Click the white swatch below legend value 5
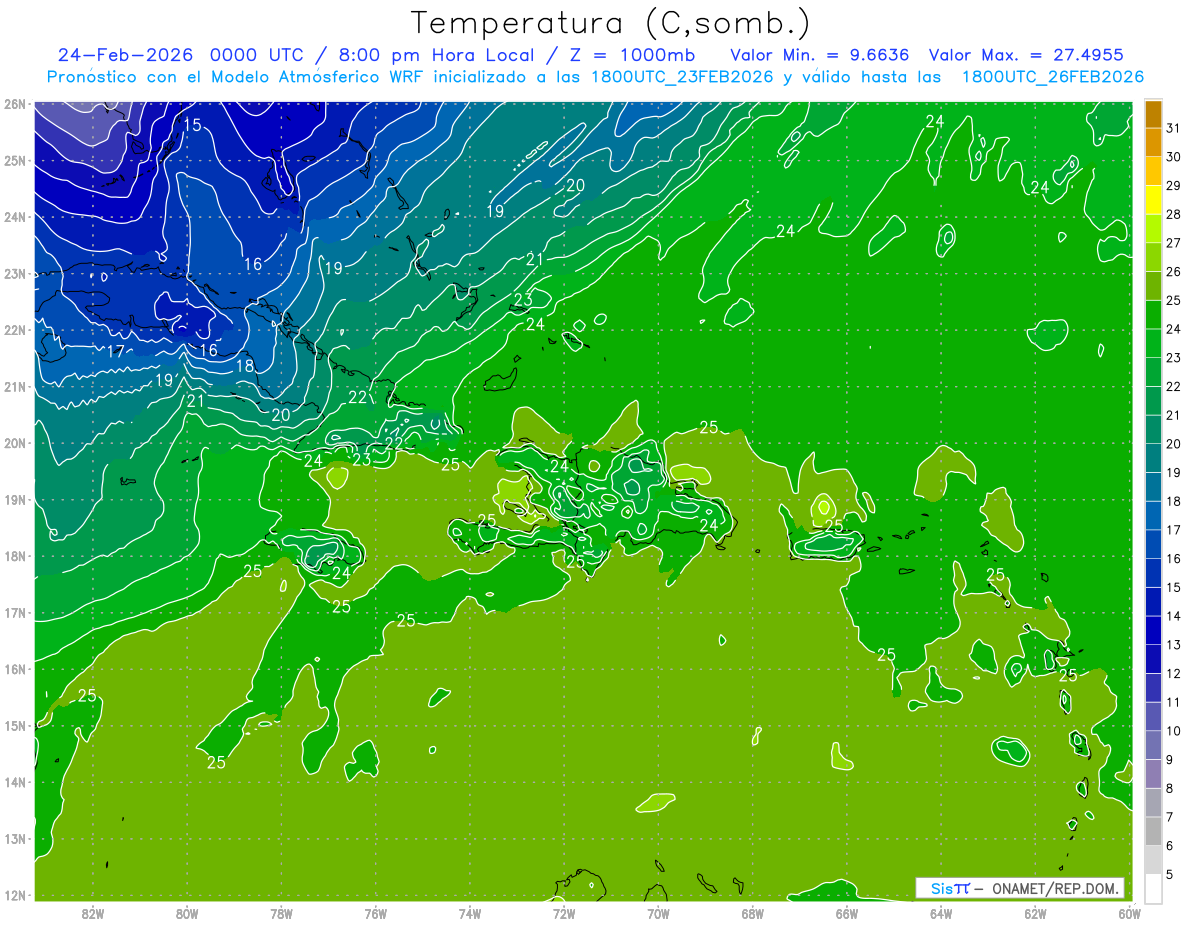This screenshot has width=1200, height=927. point(1153,888)
